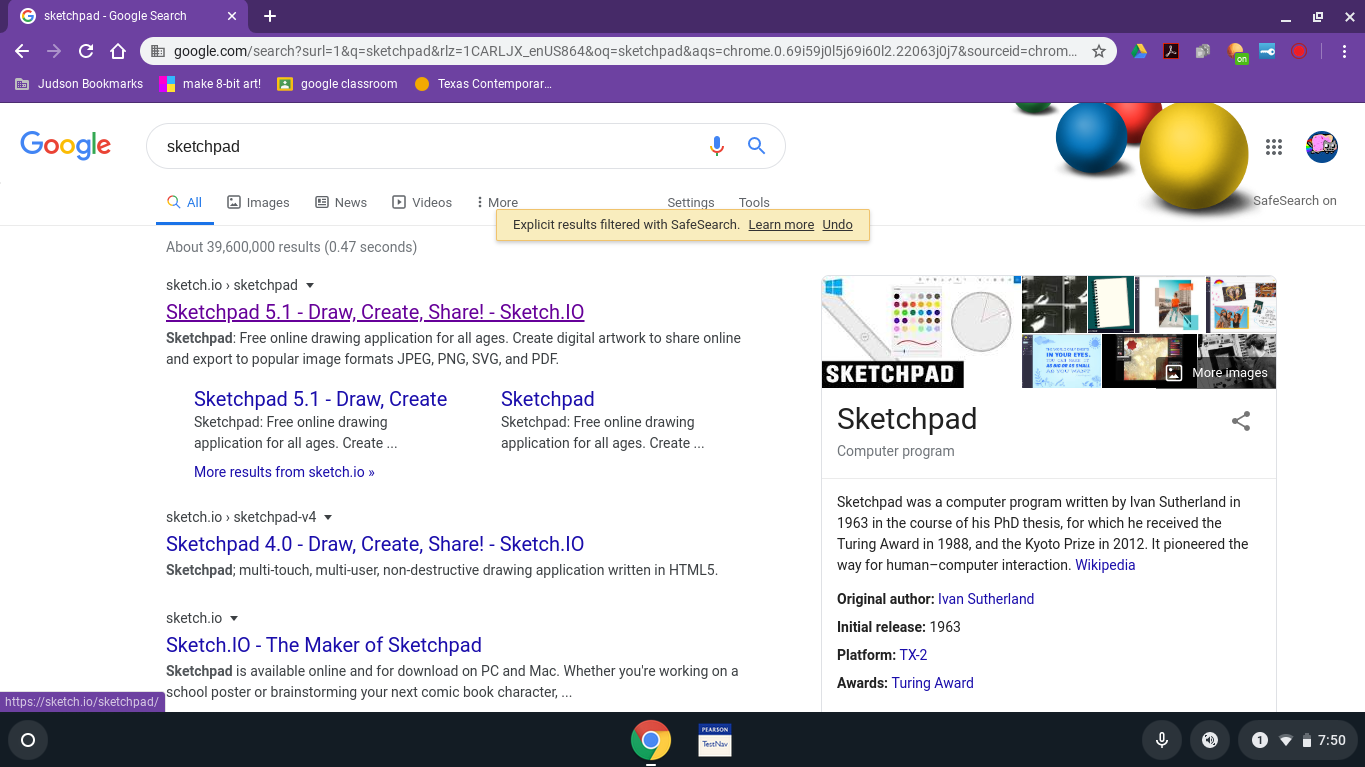Open Sketchpad 5.1 - Draw, Create, Share! result
The width and height of the screenshot is (1365, 767).
(x=375, y=312)
